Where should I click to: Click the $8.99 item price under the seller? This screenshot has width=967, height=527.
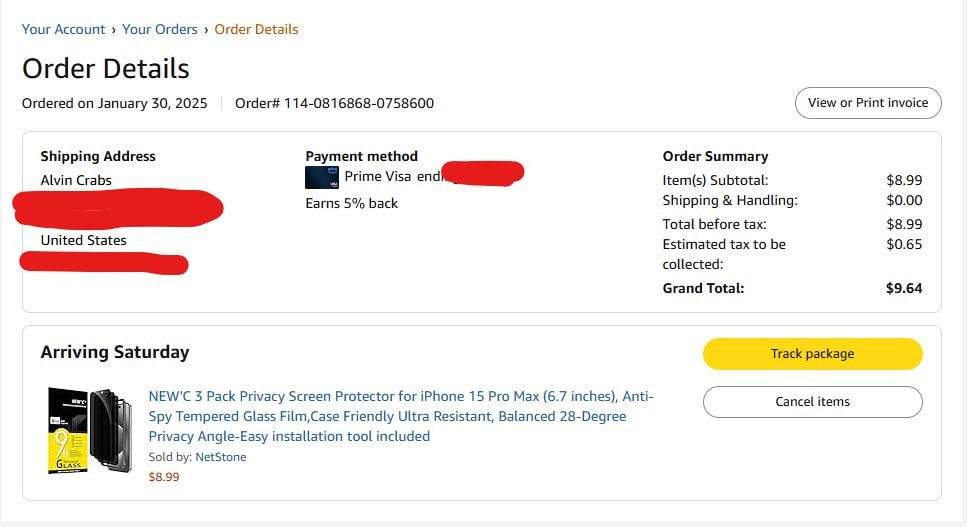164,477
